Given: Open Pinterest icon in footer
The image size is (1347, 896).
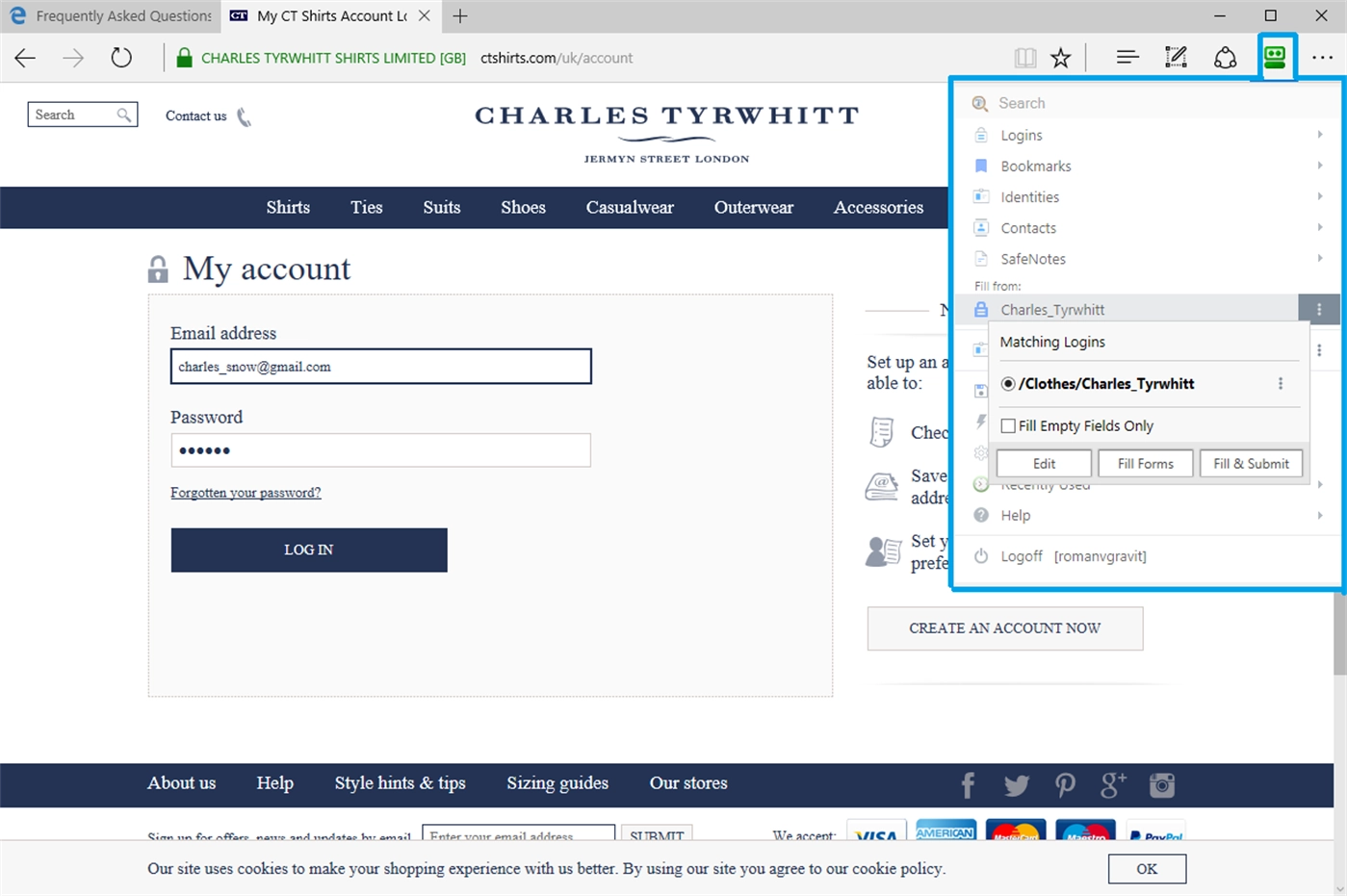Looking at the screenshot, I should 1065,785.
